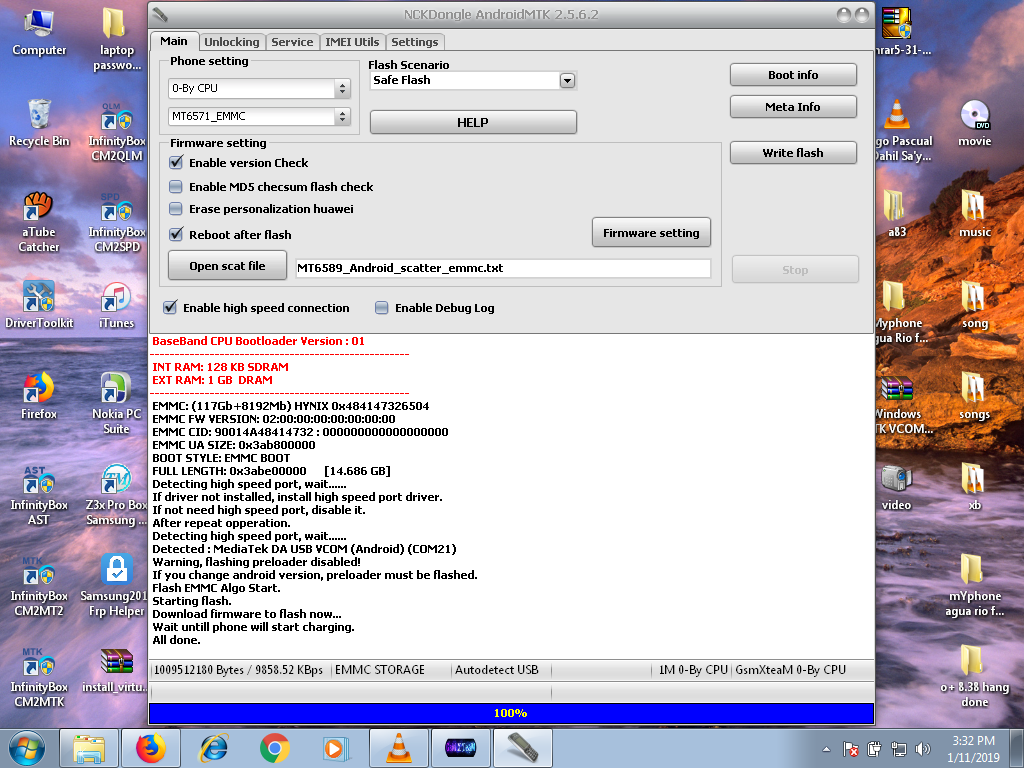
Task: Toggle Erase personalization huawei checkbox
Action: (176, 209)
